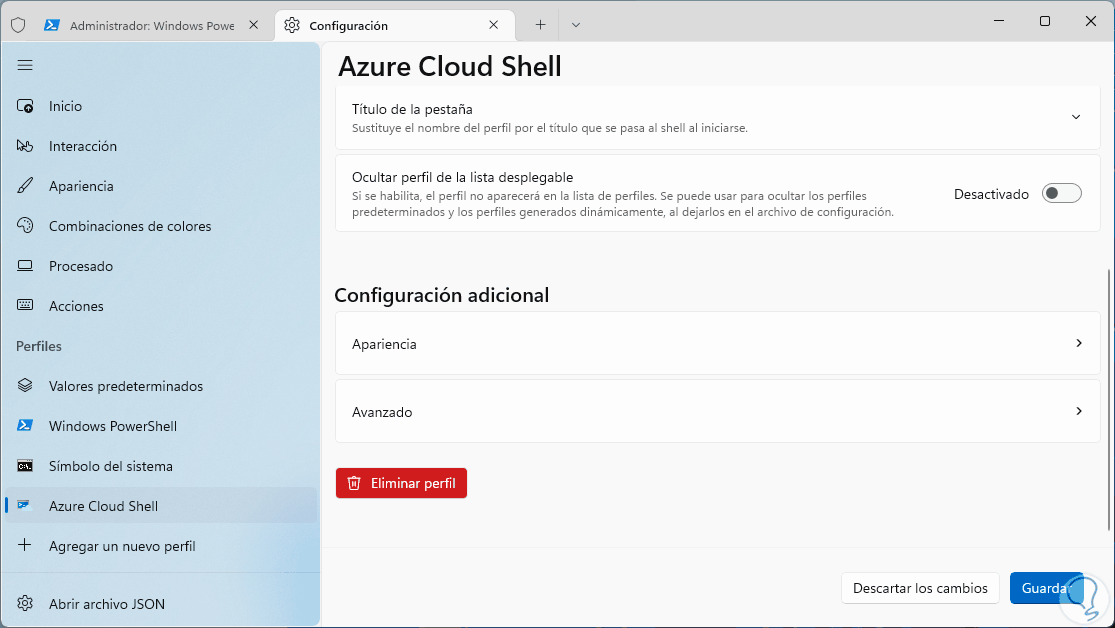Click the red Eliminar perfil button
Image resolution: width=1115 pixels, height=628 pixels.
[x=401, y=483]
